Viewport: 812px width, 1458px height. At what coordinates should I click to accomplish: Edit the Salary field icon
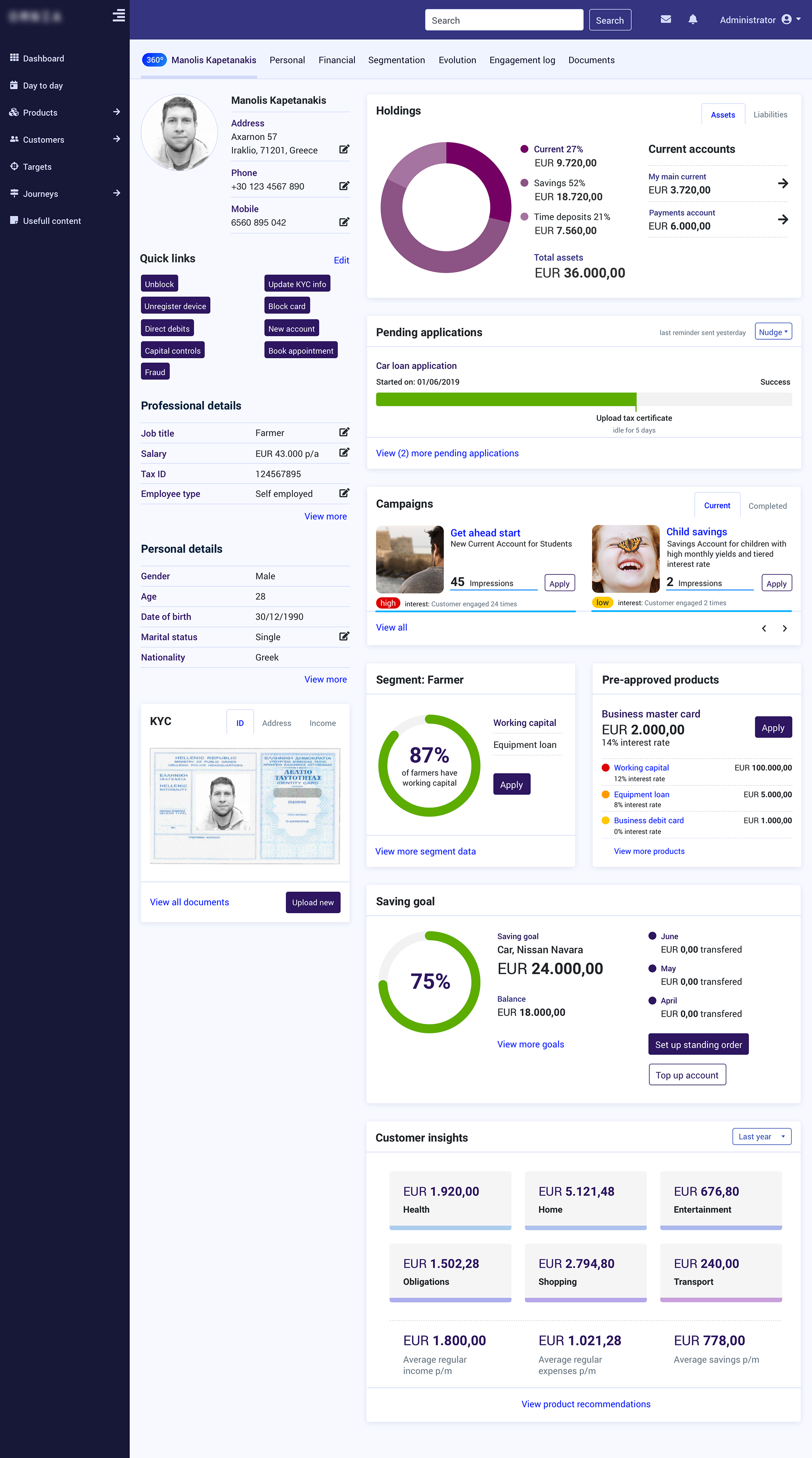(x=343, y=453)
